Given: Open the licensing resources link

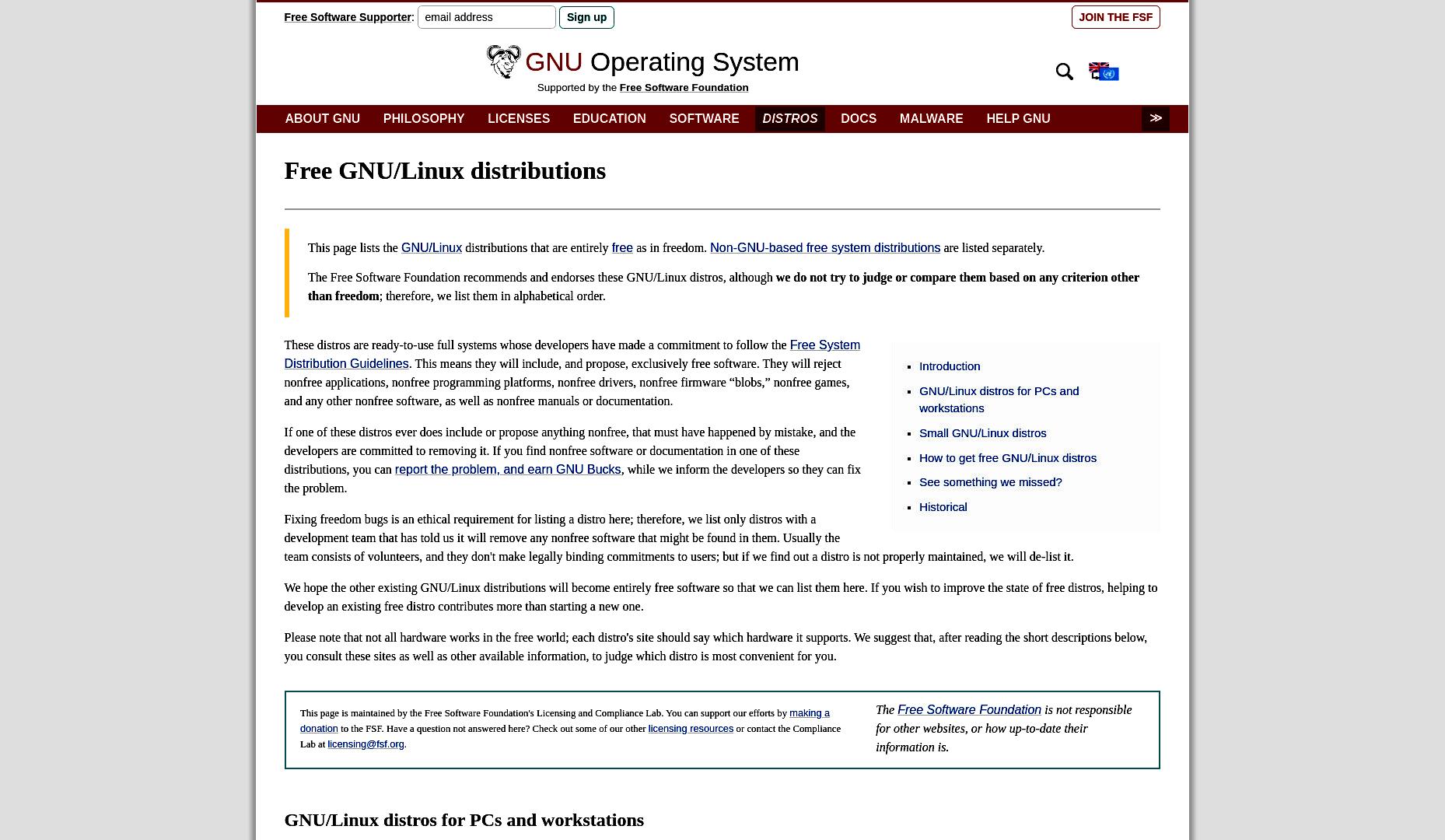Looking at the screenshot, I should click(691, 729).
